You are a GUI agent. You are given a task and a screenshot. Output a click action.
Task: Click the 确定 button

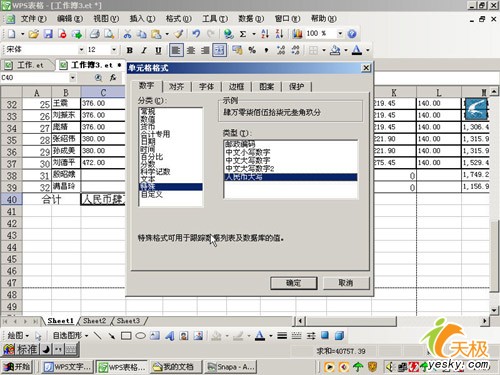[x=293, y=283]
